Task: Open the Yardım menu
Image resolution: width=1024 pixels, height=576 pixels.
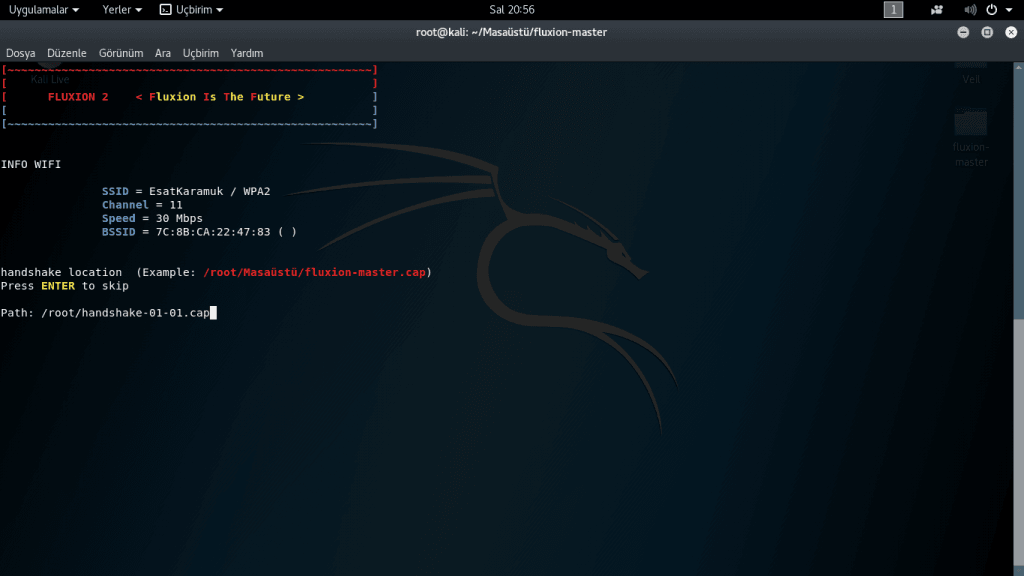Action: [x=247, y=53]
